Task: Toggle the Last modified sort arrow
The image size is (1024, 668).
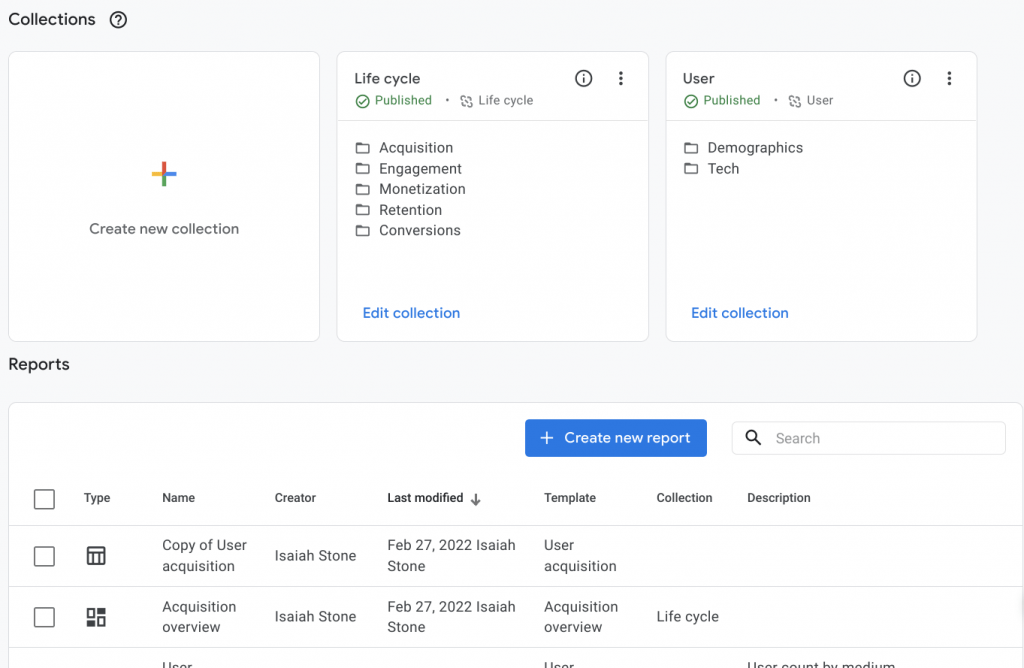Action: click(477, 499)
